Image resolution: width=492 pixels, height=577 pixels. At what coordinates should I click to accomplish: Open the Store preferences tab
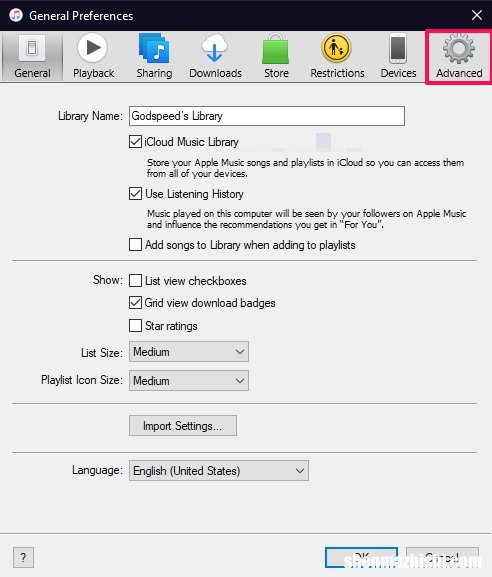tap(276, 56)
